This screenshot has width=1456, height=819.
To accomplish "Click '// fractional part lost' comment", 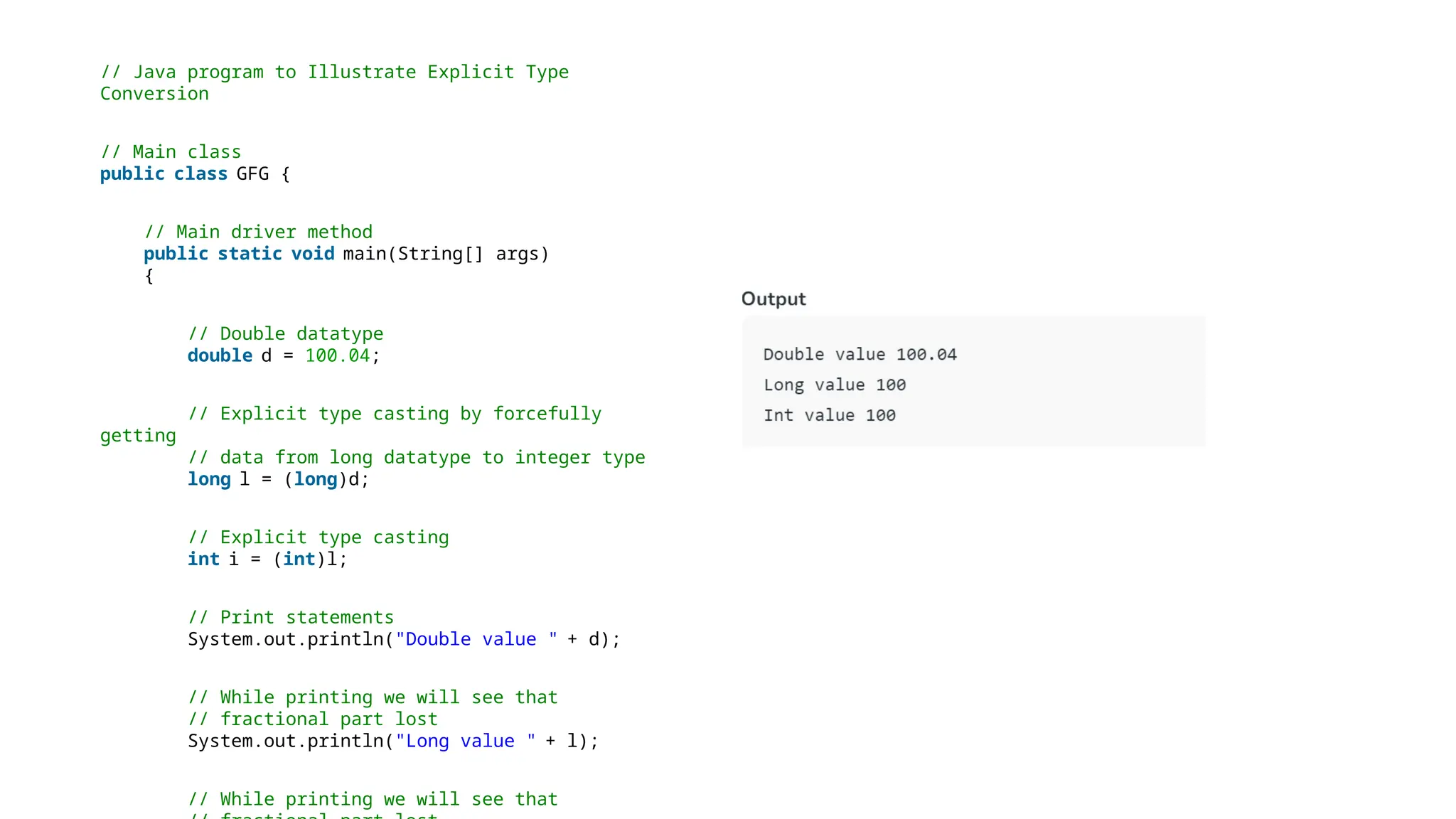I will [x=313, y=719].
